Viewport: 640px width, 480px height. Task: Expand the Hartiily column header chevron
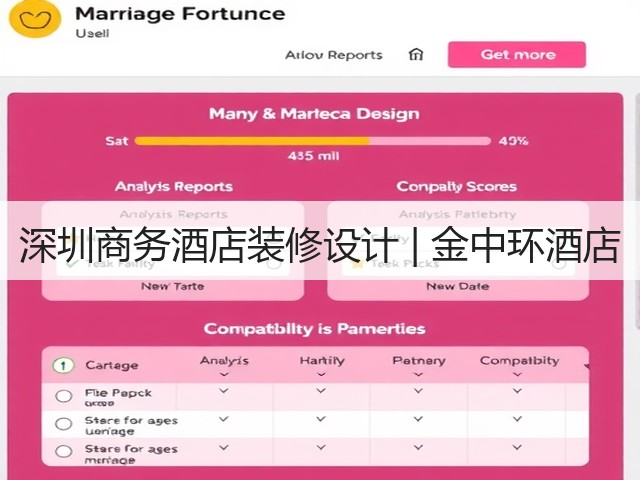pos(321,374)
